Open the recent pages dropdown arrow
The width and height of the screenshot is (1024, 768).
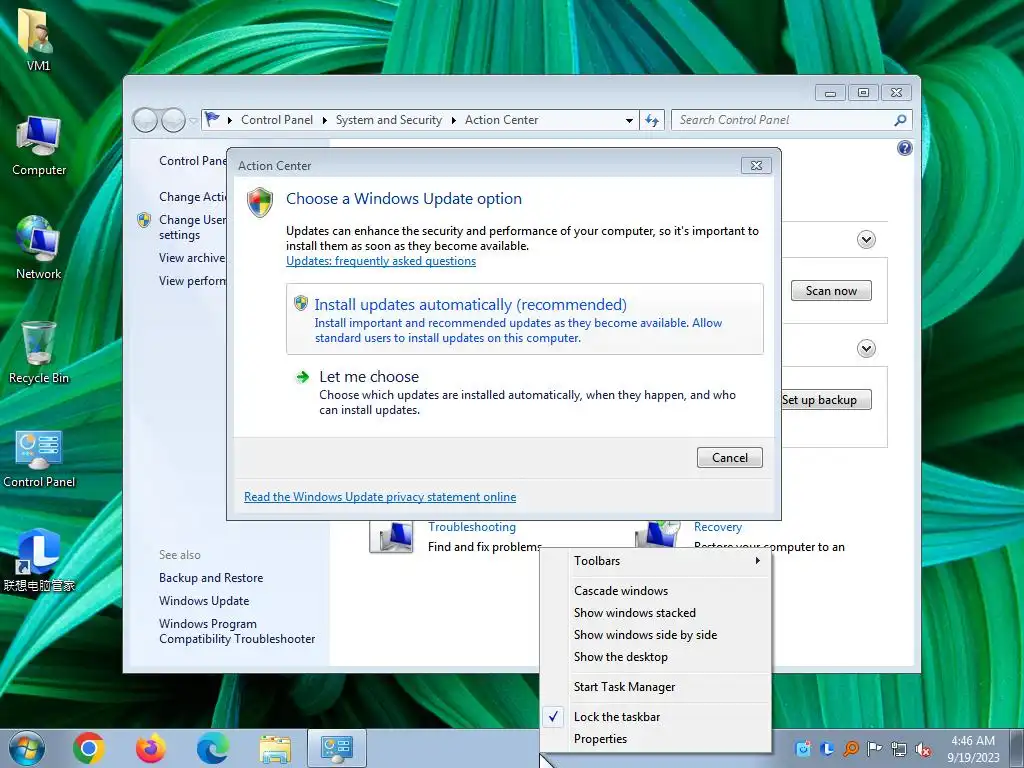(x=193, y=121)
